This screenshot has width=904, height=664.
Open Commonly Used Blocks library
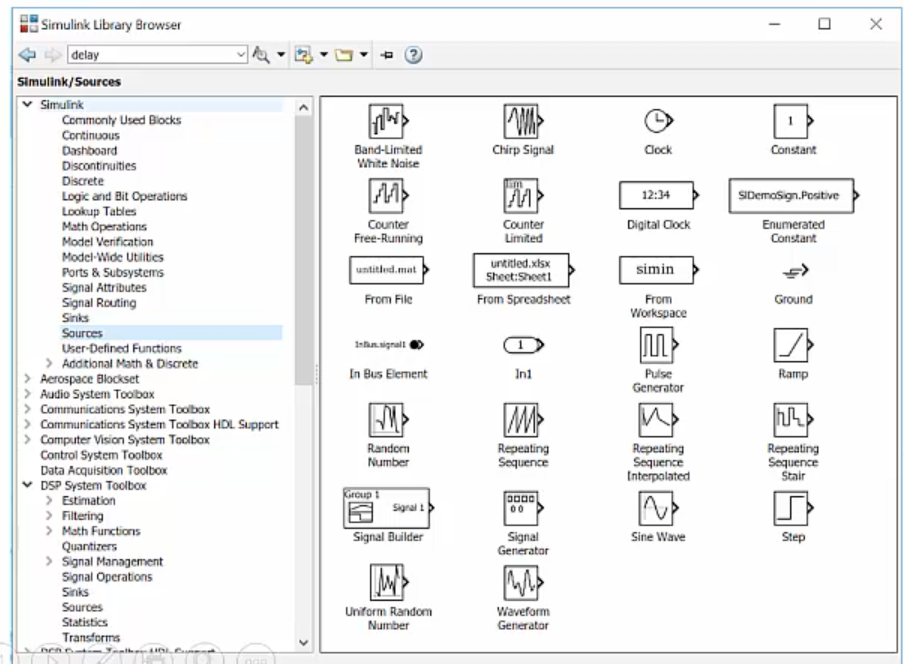pos(122,120)
